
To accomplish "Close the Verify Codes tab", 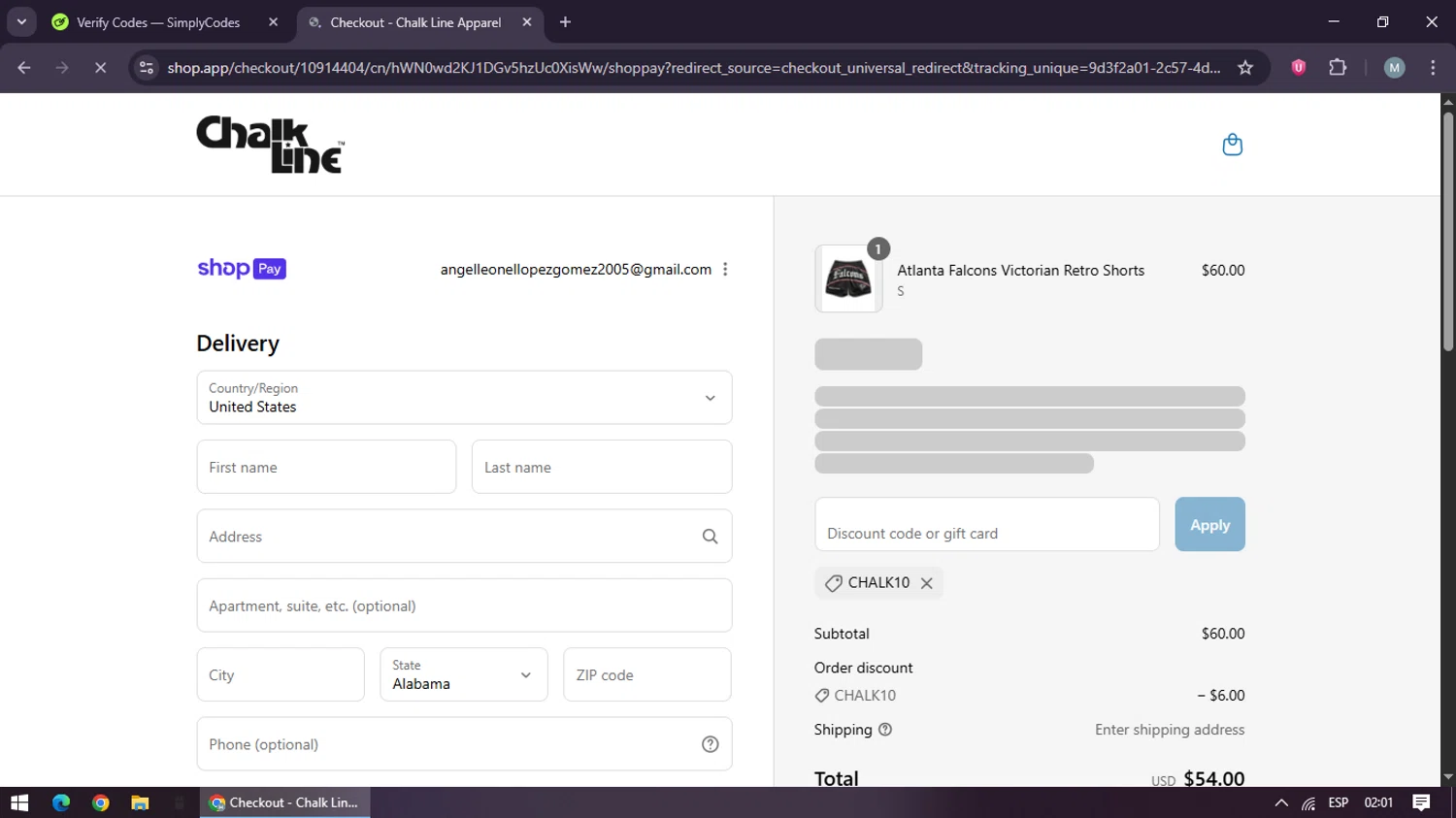I will (273, 22).
